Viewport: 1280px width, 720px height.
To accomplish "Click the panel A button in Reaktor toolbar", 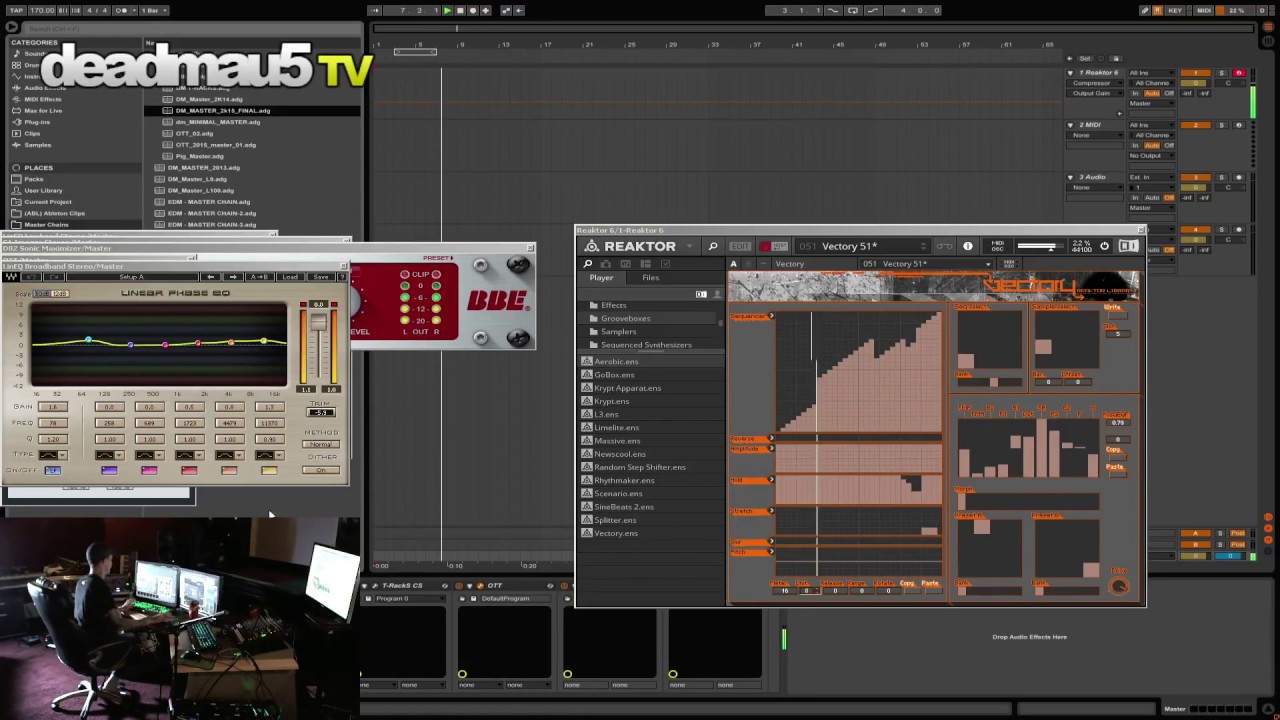I will coord(733,264).
